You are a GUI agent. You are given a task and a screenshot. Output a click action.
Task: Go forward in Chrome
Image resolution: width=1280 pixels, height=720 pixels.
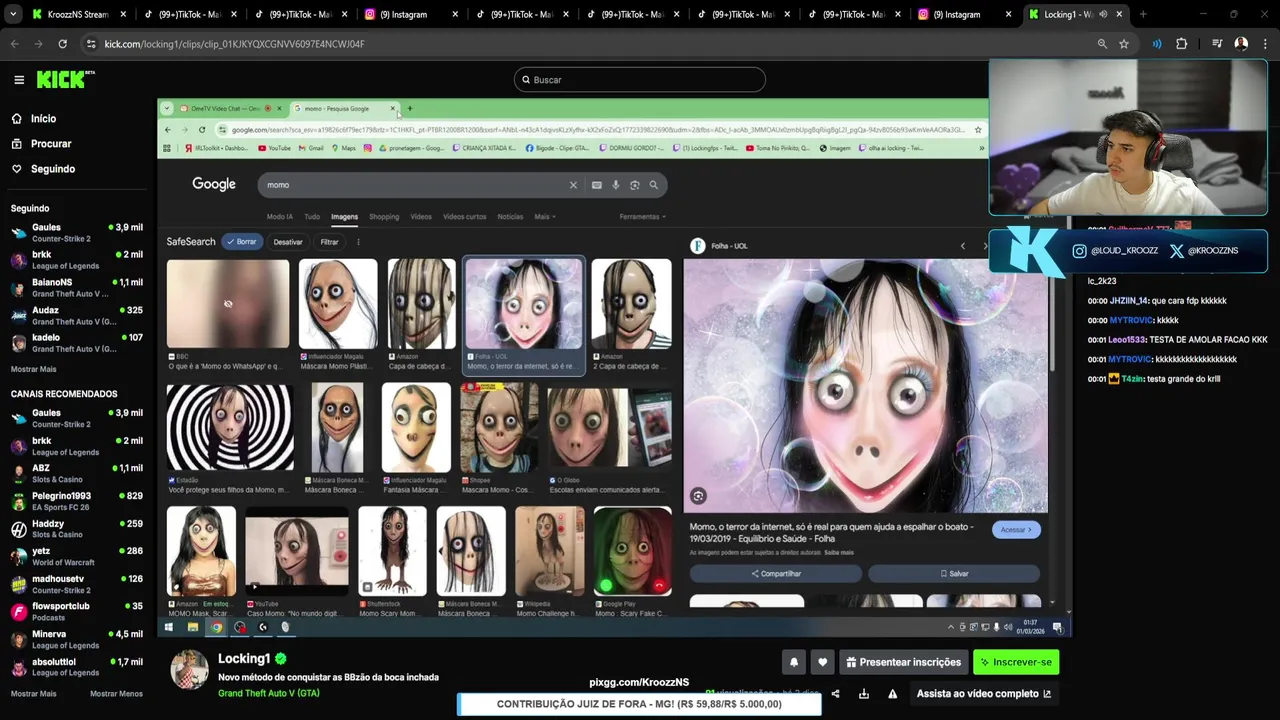click(38, 44)
